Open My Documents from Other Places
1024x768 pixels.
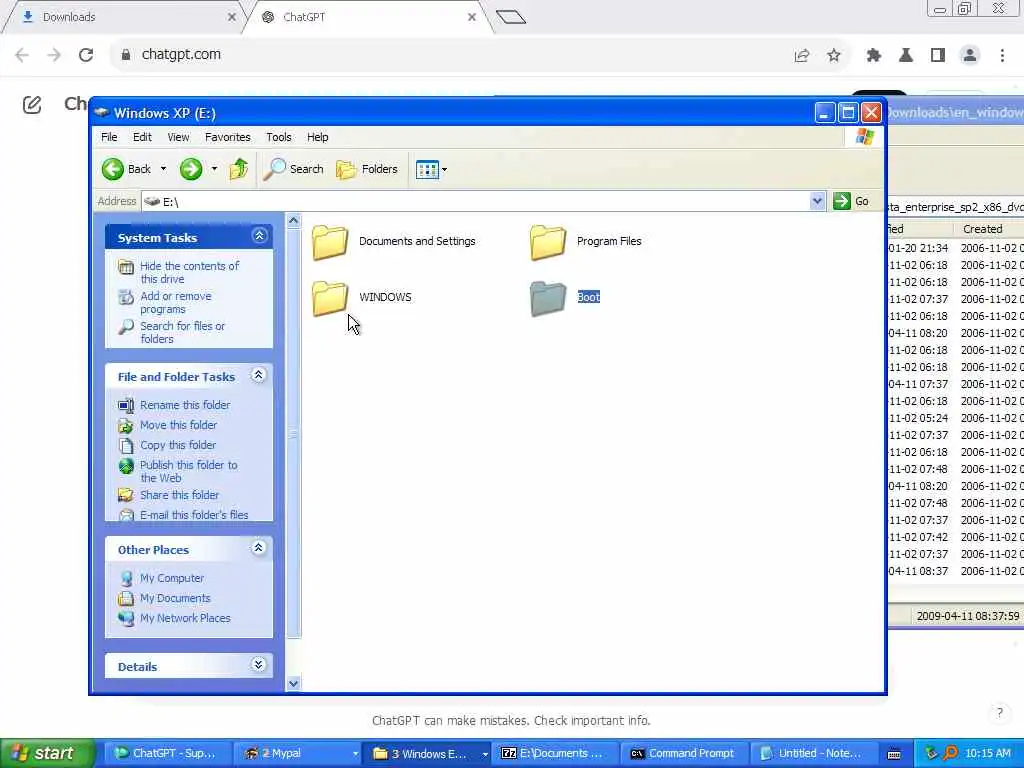[175, 598]
